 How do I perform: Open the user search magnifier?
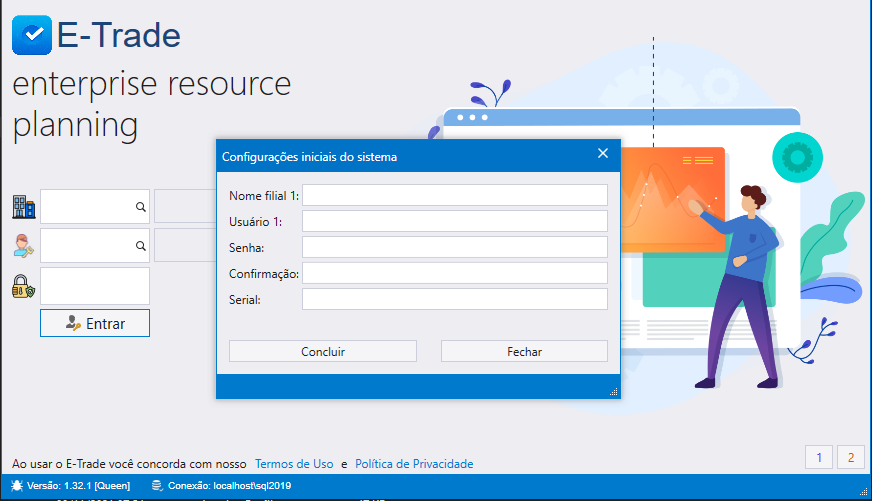[141, 246]
